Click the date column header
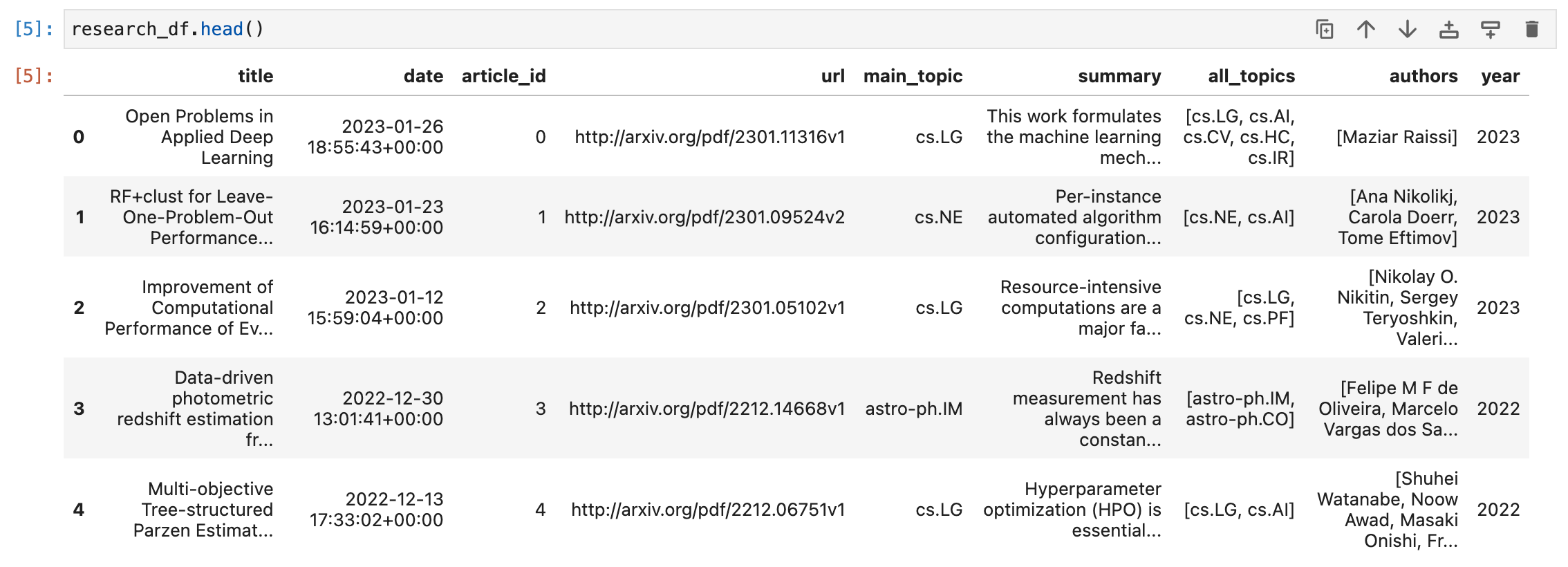The image size is (1568, 567). [x=423, y=76]
